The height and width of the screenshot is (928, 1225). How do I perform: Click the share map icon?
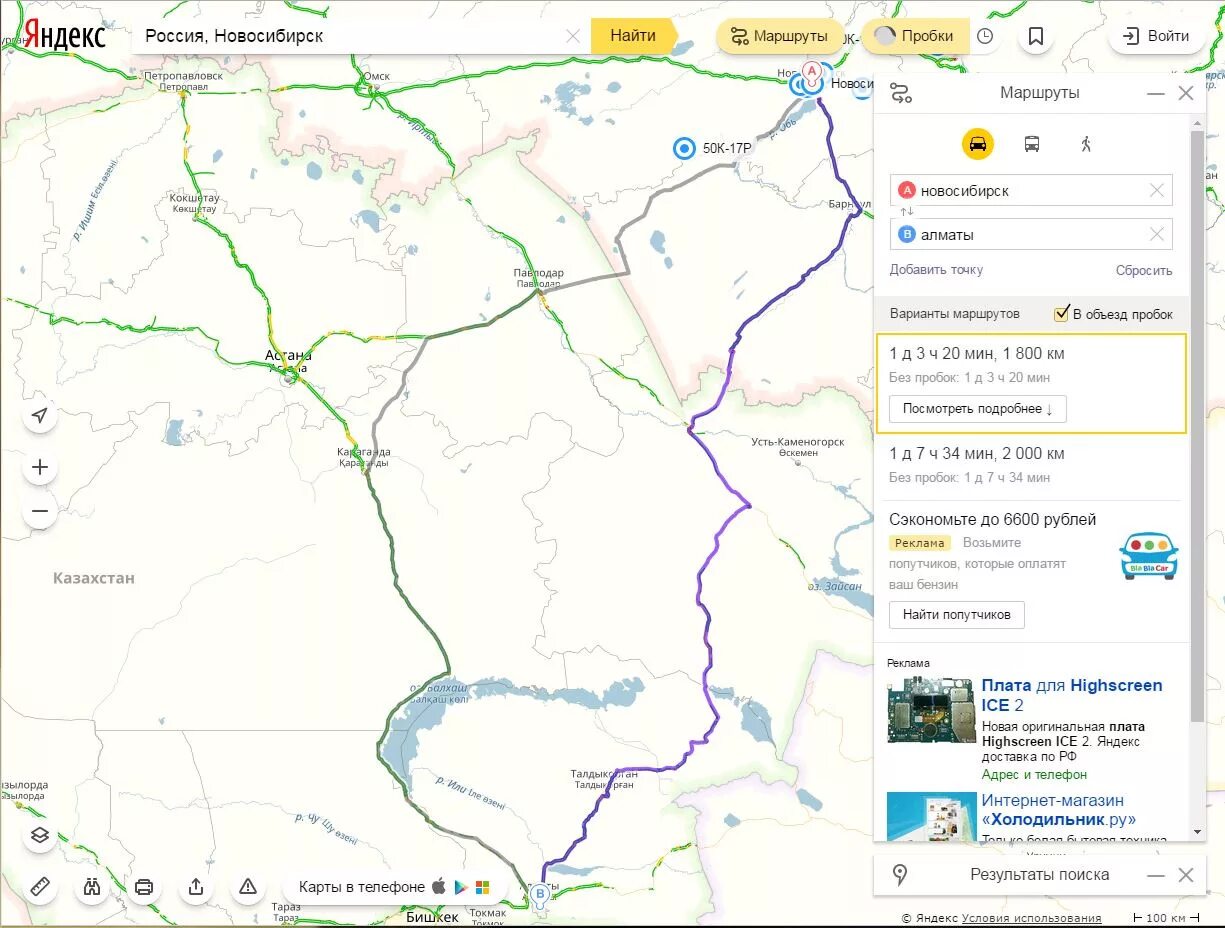tap(196, 886)
